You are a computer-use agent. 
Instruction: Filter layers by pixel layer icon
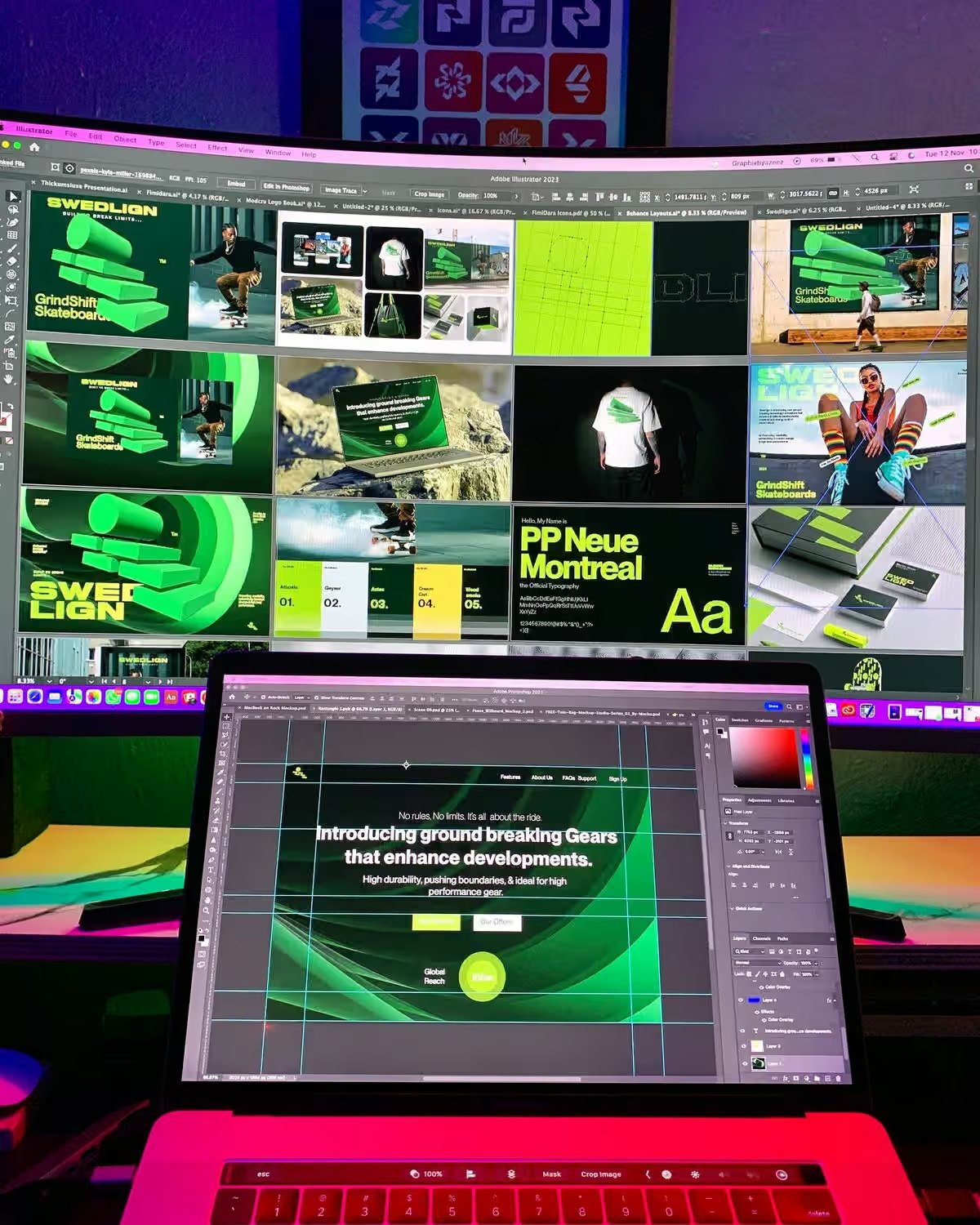[x=772, y=951]
